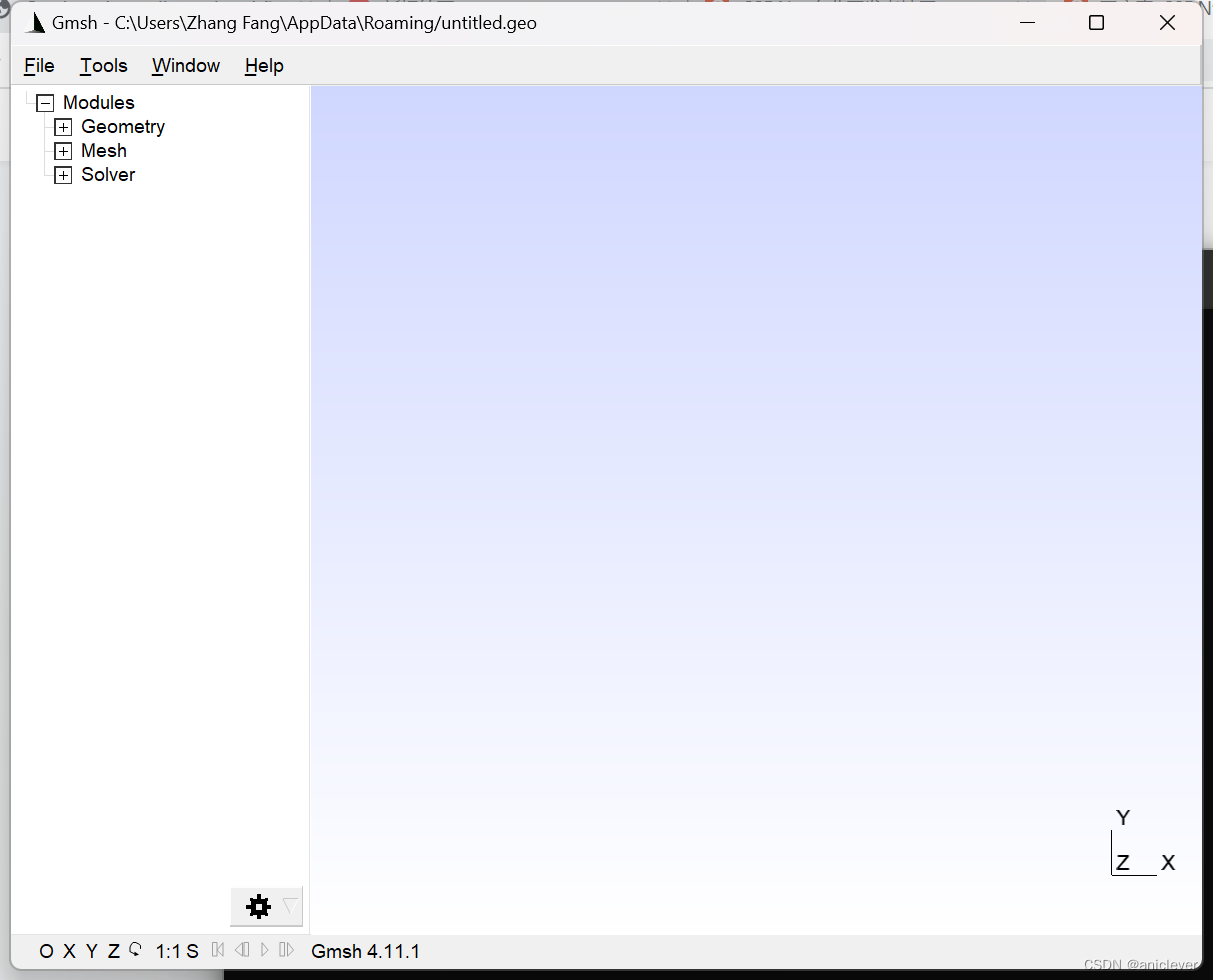Maximize the Gmsh window
The image size is (1213, 980).
(1096, 23)
